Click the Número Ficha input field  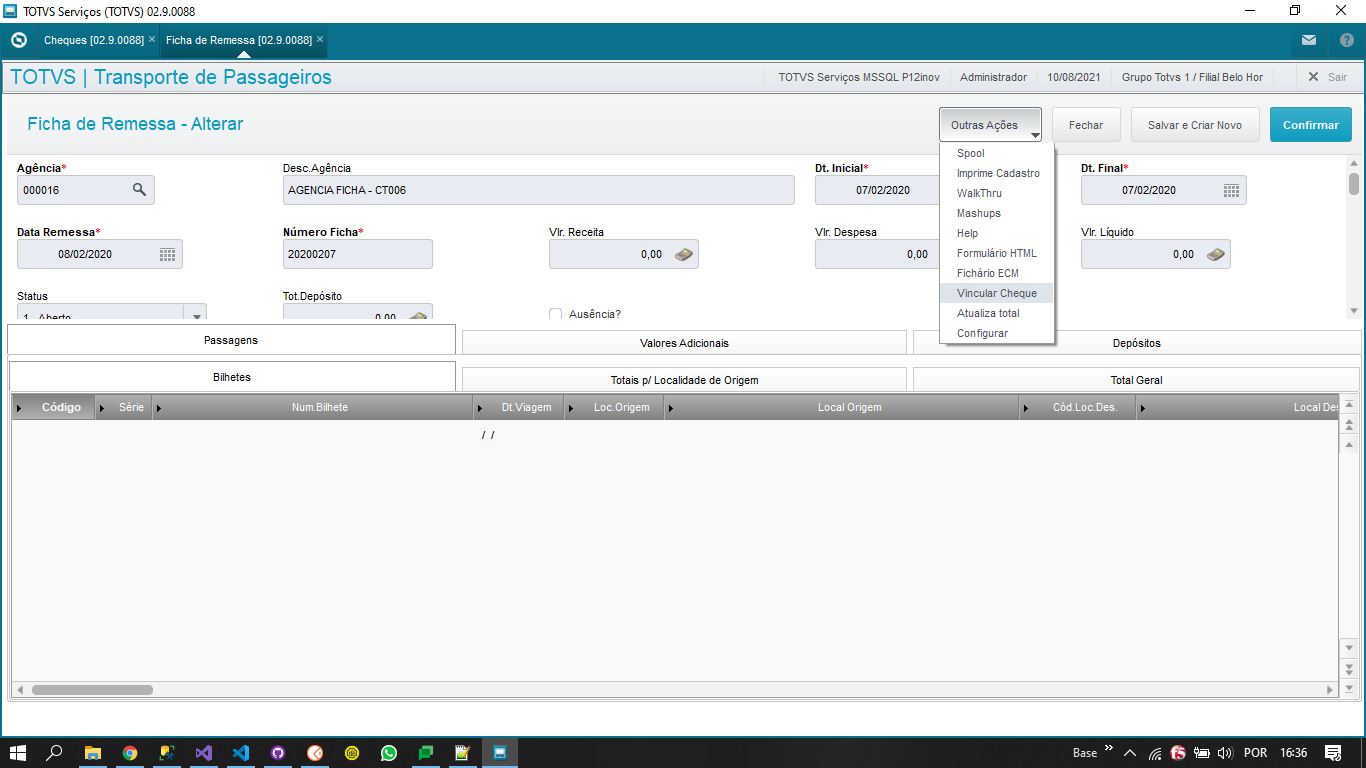[358, 254]
